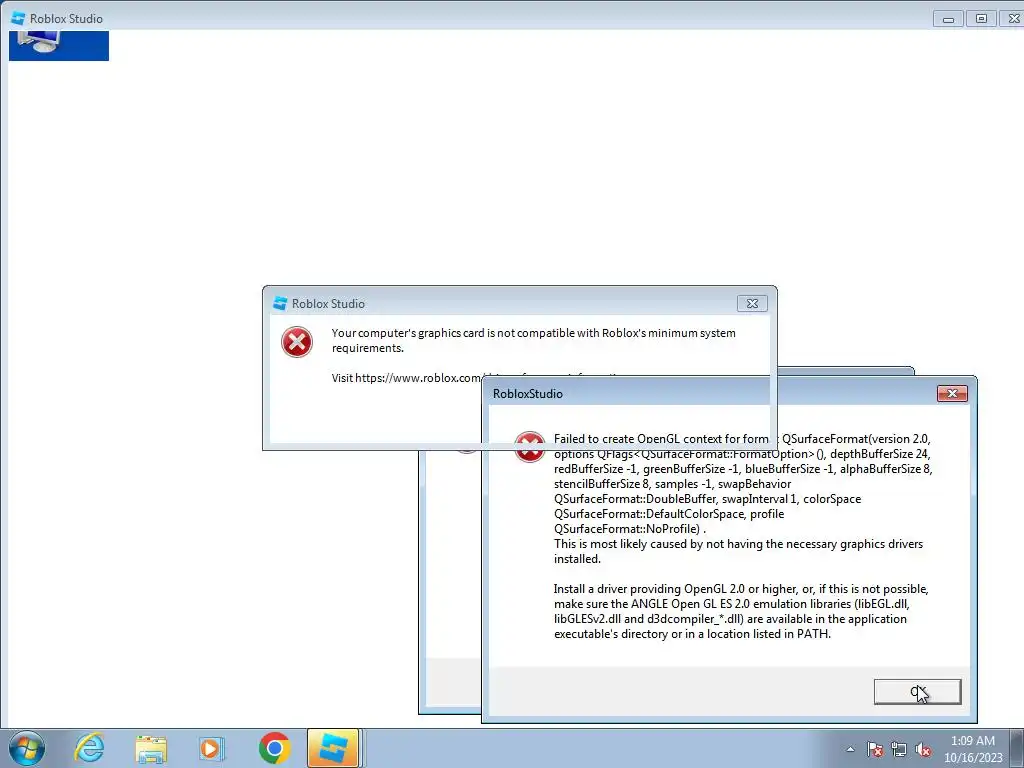Show hidden system tray icons
This screenshot has height=768, width=1024.
coord(850,749)
